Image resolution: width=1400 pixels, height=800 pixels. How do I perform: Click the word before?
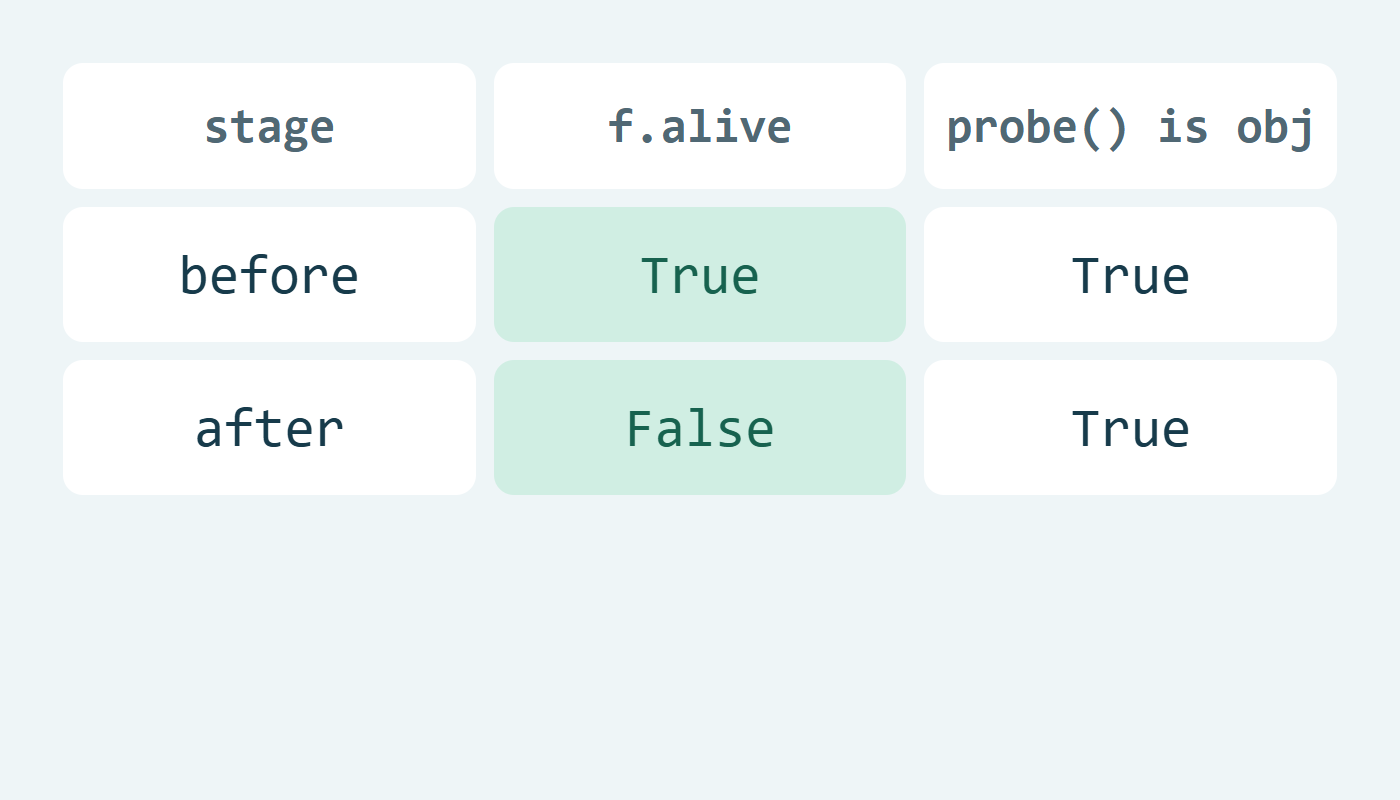pyautogui.click(x=269, y=275)
